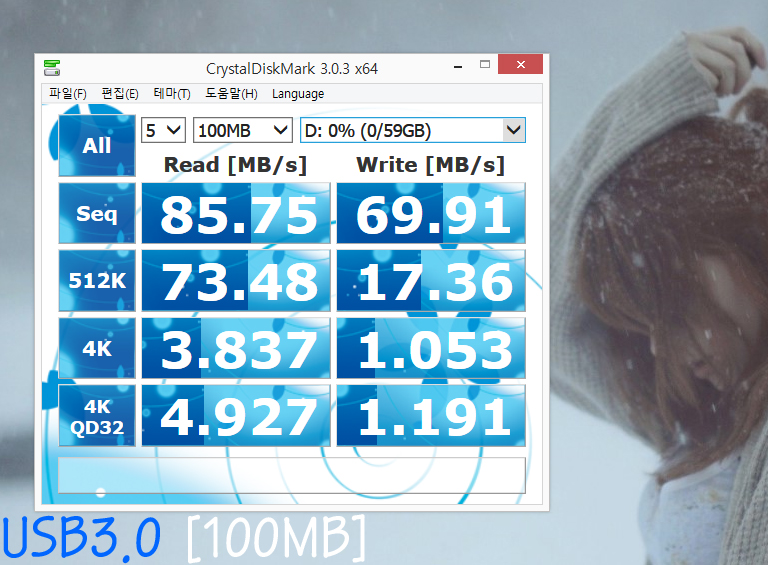768x565 pixels.
Task: Open the 테마(T) menu
Action: pos(172,94)
